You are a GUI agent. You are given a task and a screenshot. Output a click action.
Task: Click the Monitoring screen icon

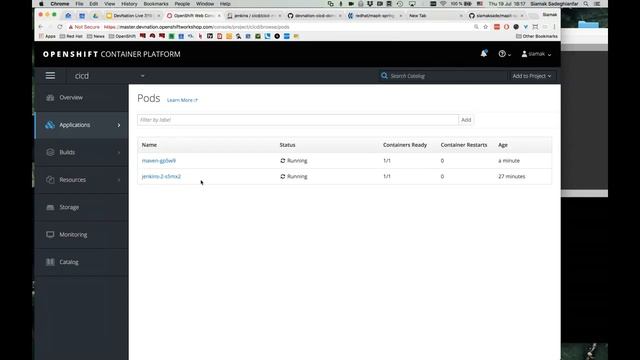point(50,234)
